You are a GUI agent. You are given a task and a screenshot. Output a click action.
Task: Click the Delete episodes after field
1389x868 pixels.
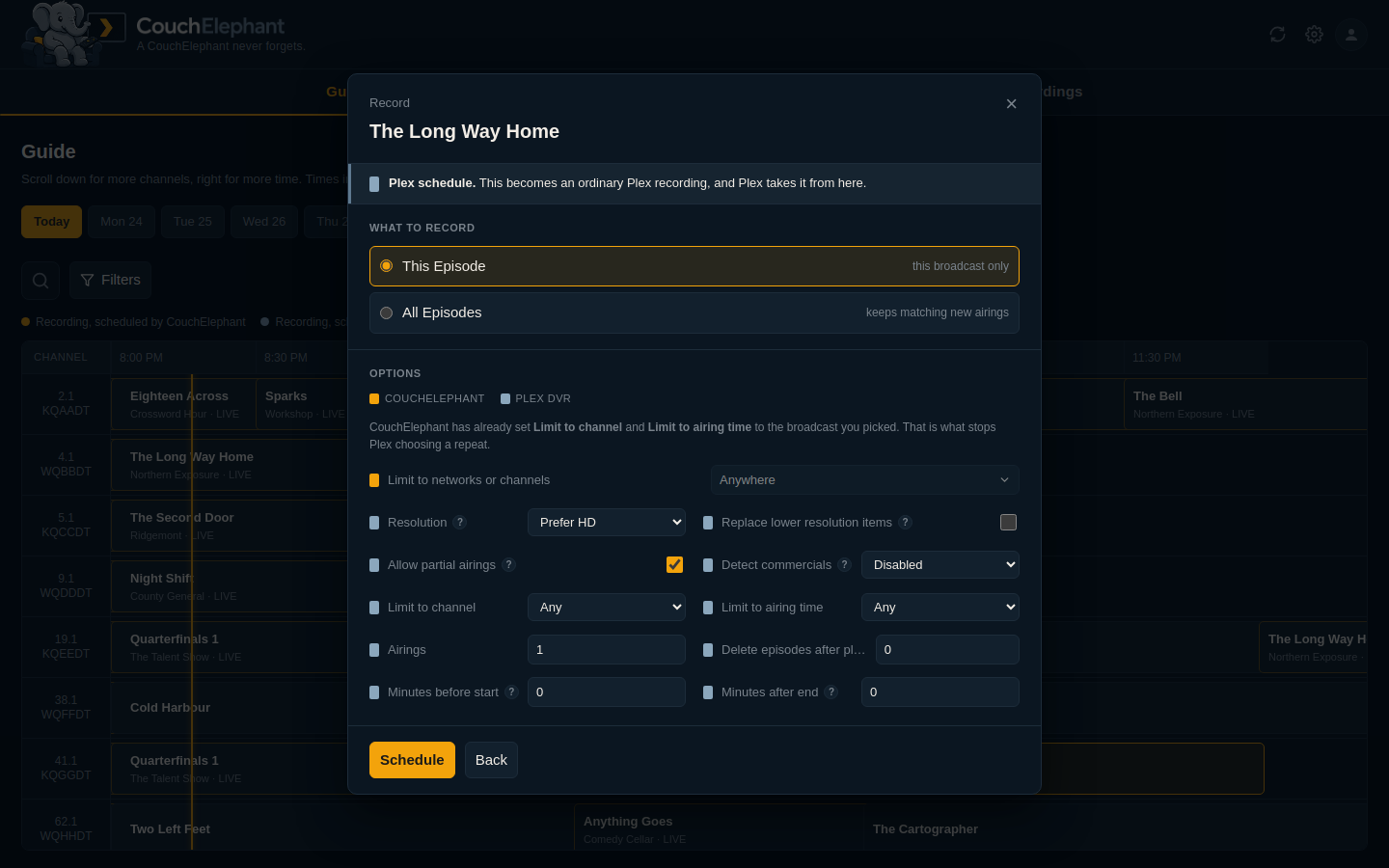coord(947,650)
